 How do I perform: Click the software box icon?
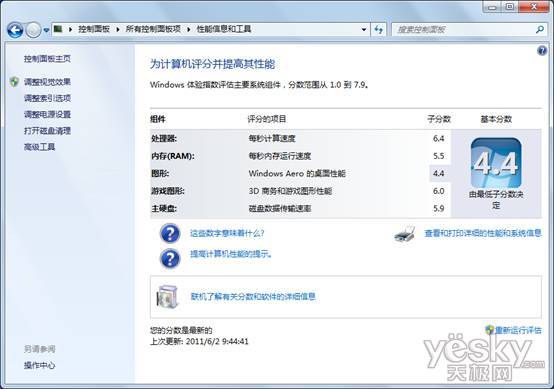(x=168, y=296)
